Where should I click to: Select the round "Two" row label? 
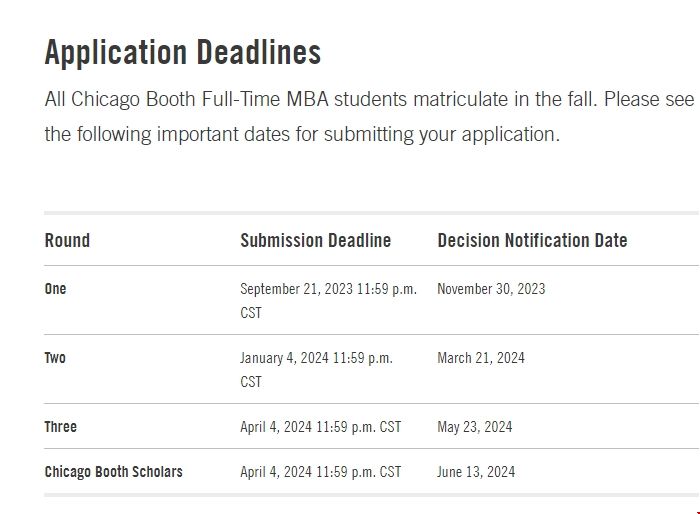[x=55, y=358]
